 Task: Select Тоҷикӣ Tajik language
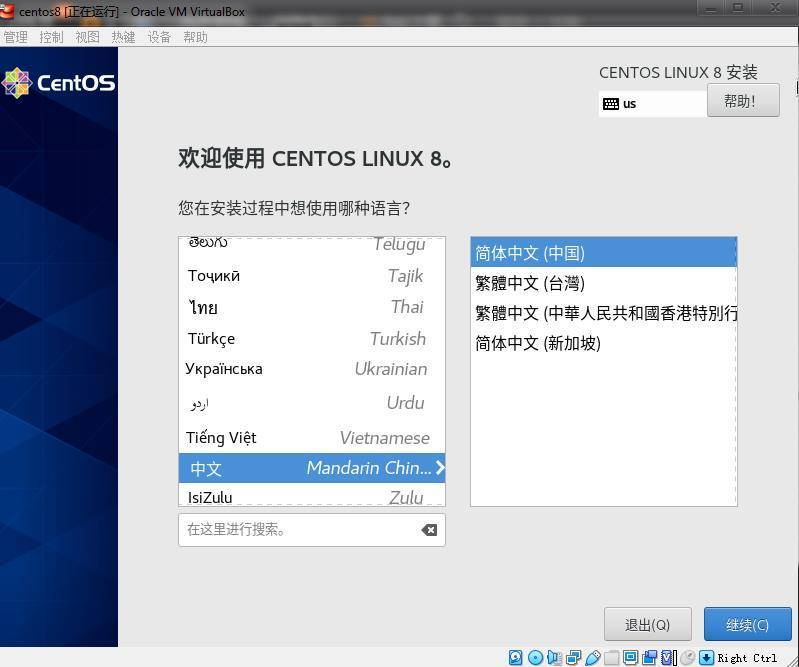coord(312,276)
